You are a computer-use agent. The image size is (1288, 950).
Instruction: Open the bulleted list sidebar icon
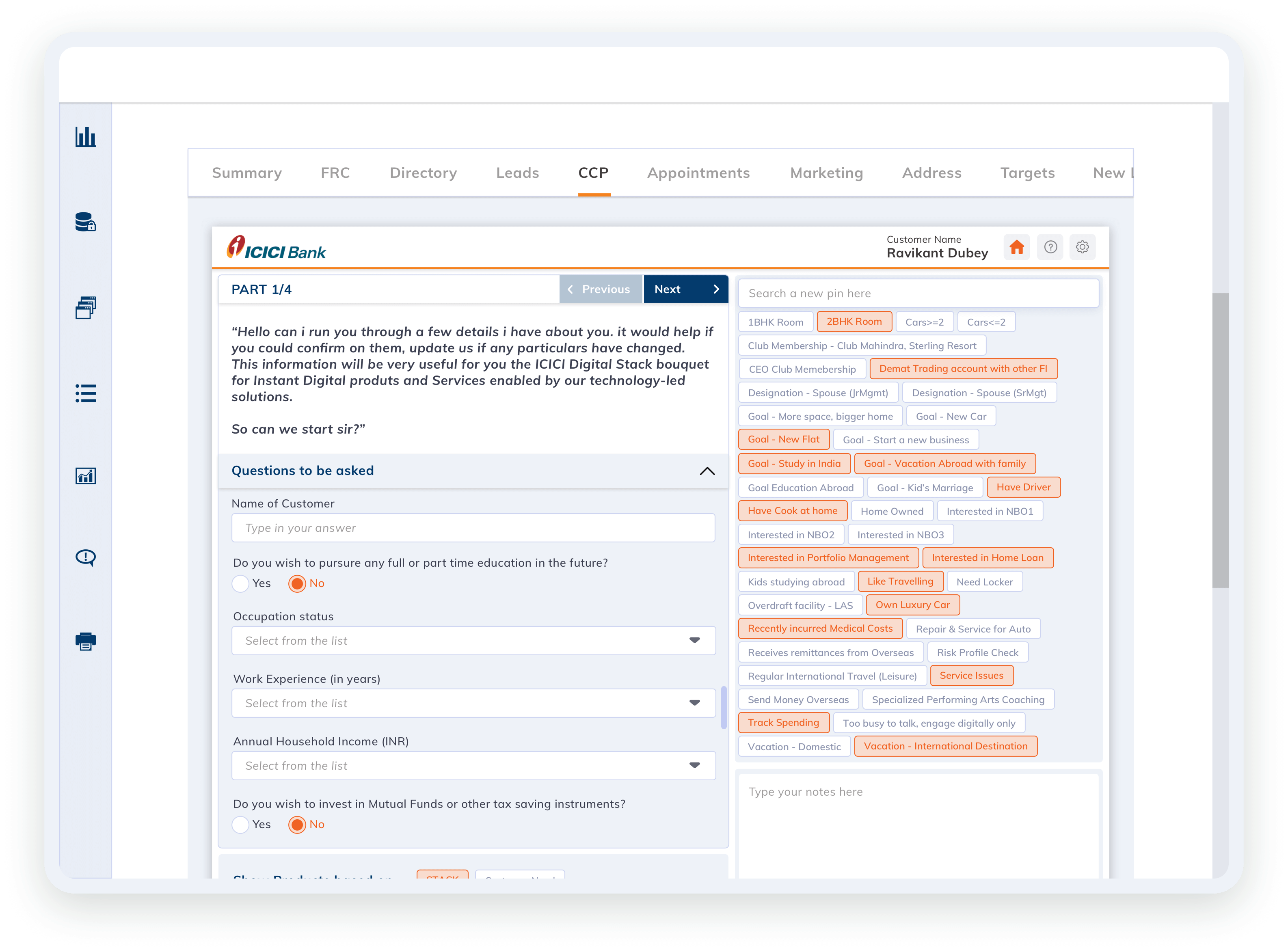pyautogui.click(x=85, y=393)
